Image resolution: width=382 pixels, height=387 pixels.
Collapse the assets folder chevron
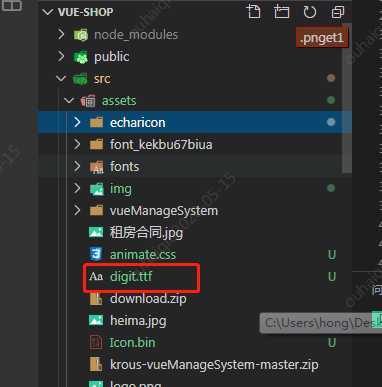click(x=69, y=100)
